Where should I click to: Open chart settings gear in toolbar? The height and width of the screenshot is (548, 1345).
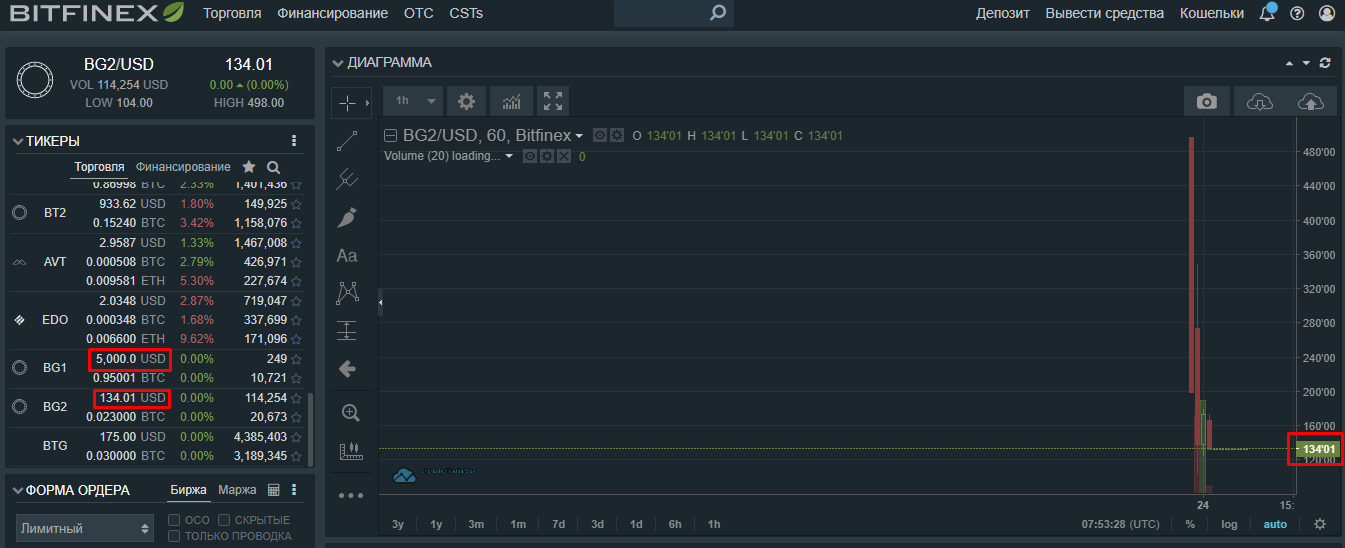[466, 101]
